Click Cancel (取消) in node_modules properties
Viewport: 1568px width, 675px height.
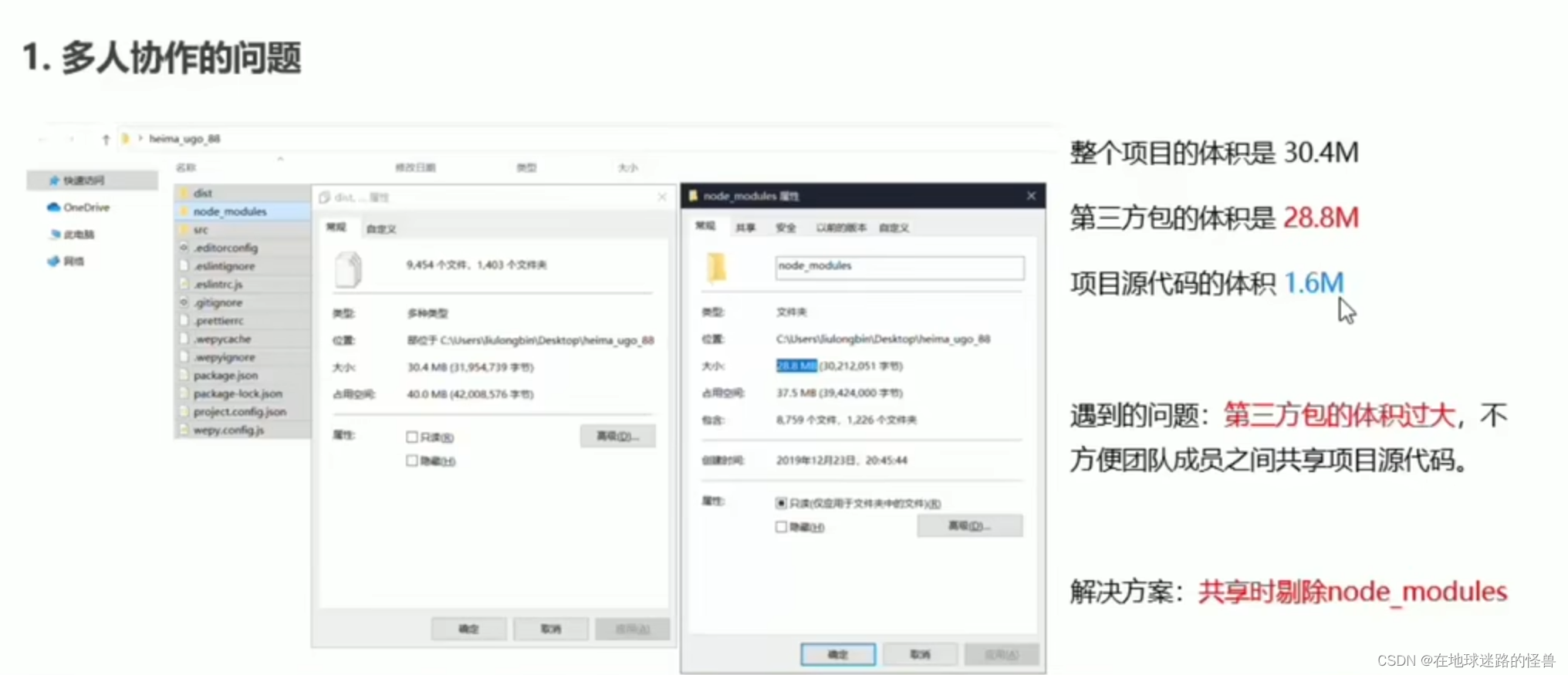pos(920,654)
